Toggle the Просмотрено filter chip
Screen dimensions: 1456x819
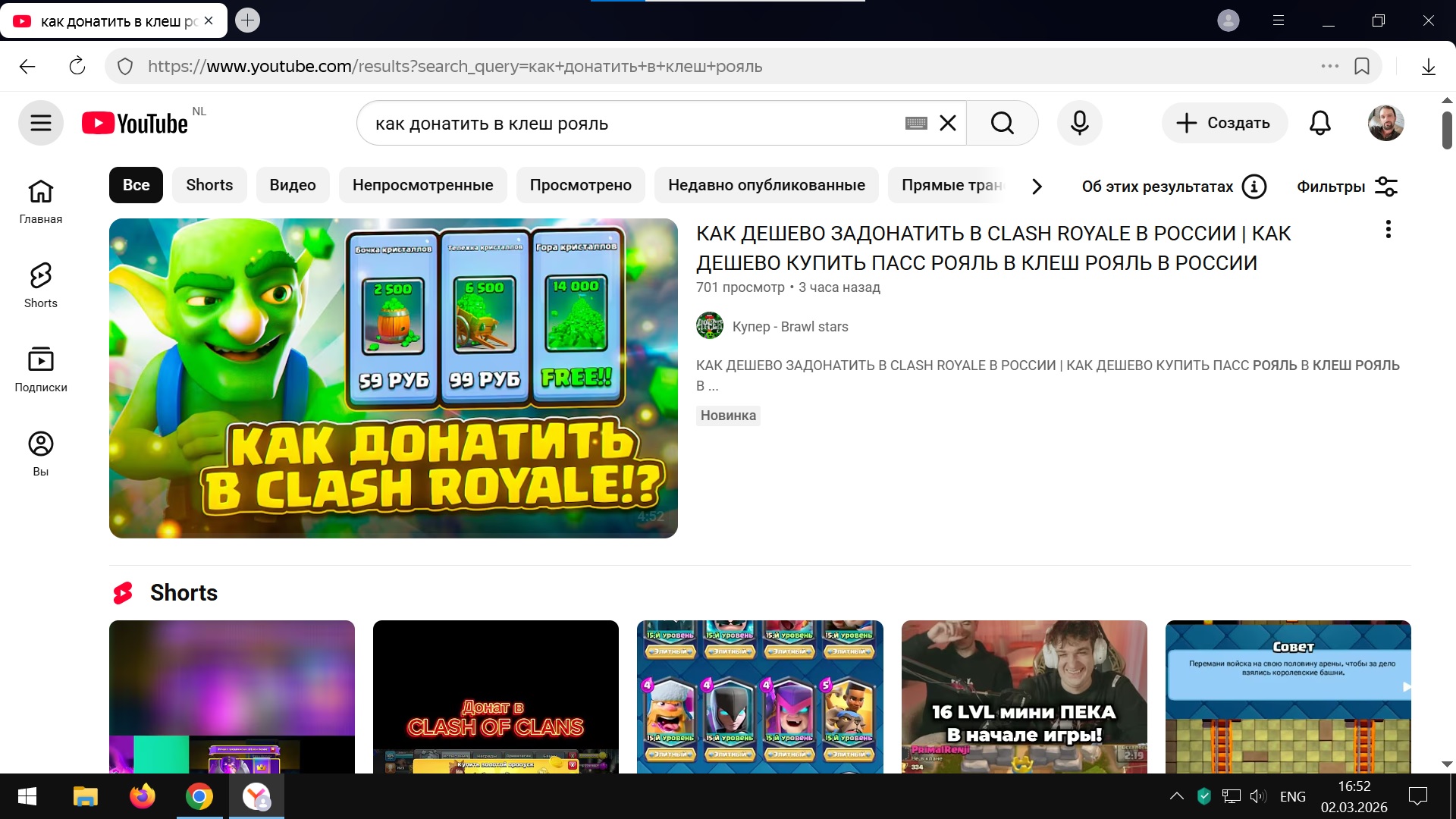coord(580,185)
